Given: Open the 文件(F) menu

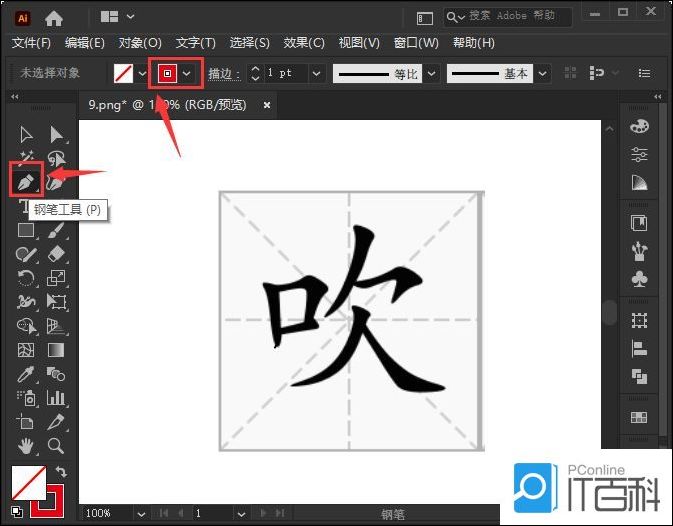Looking at the screenshot, I should pos(31,43).
